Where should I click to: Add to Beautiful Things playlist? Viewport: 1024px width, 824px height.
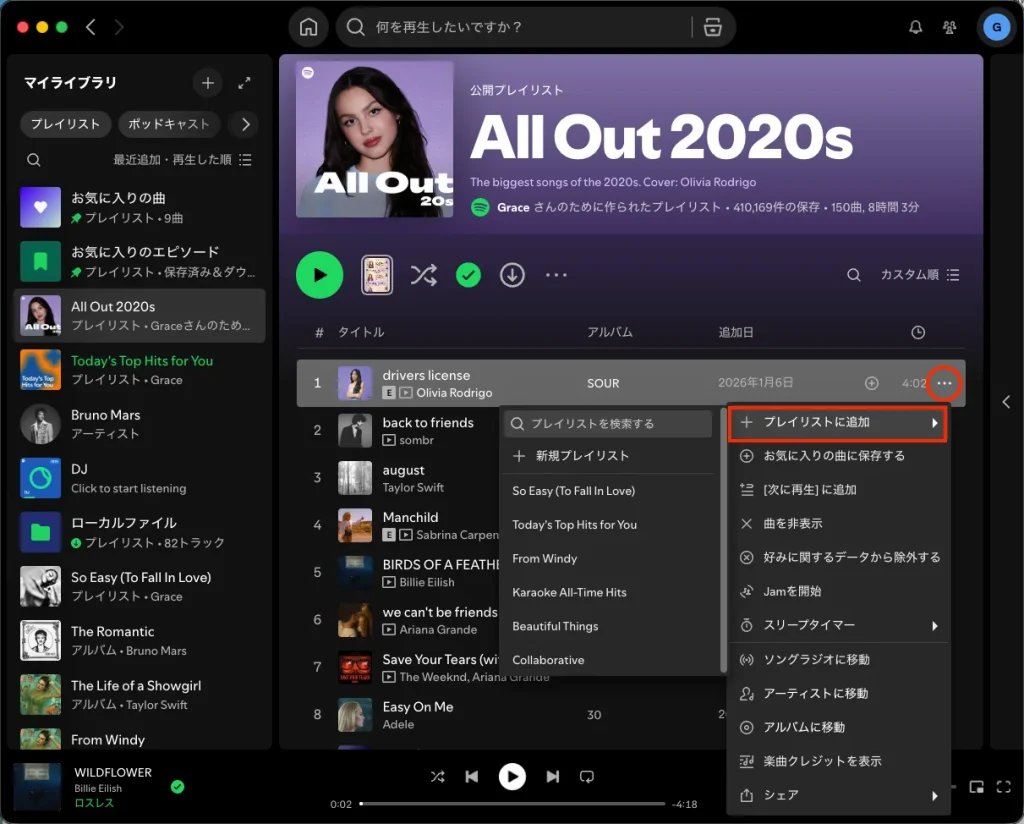(608, 627)
